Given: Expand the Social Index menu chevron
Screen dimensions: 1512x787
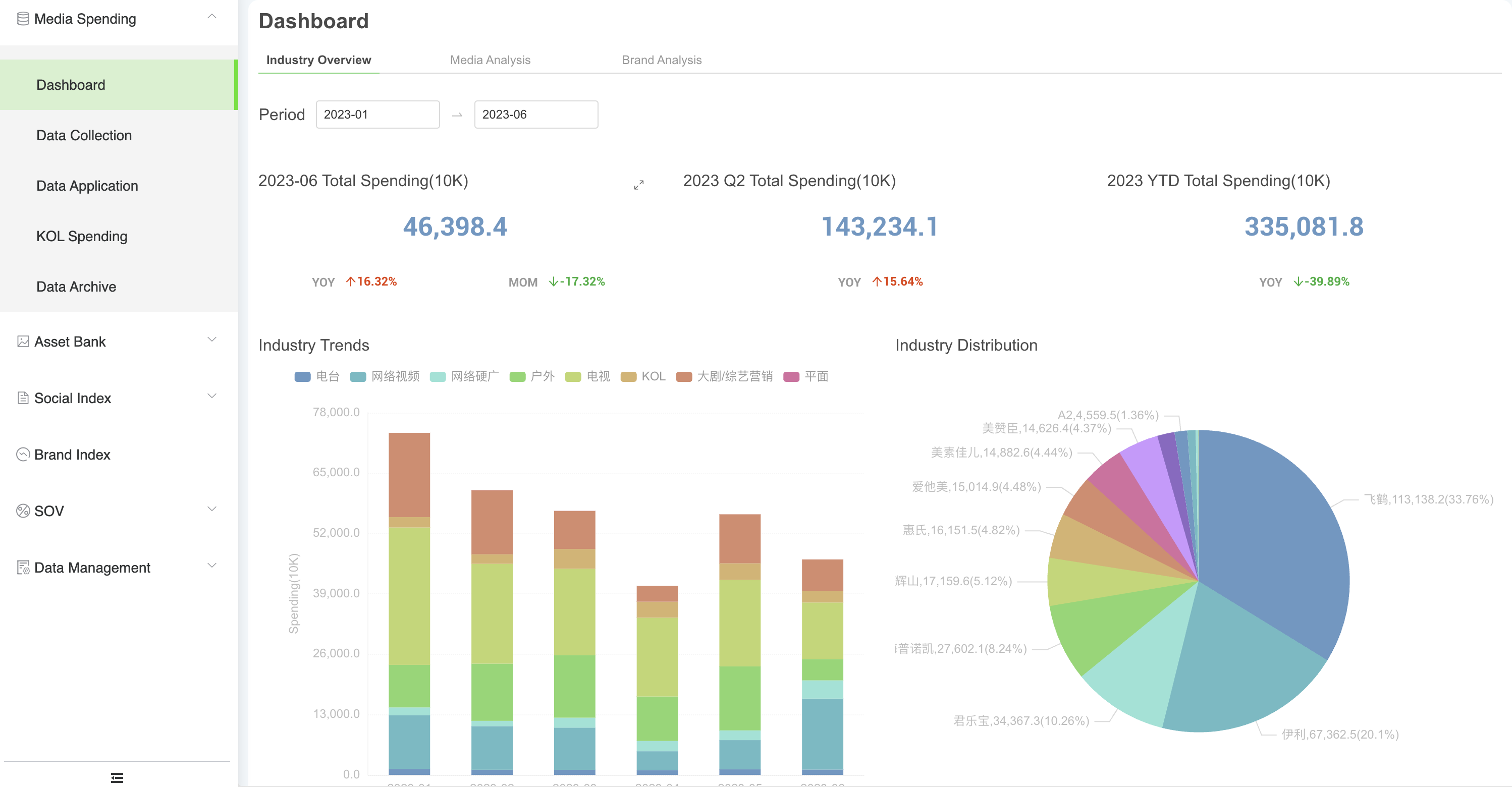Looking at the screenshot, I should (x=212, y=396).
